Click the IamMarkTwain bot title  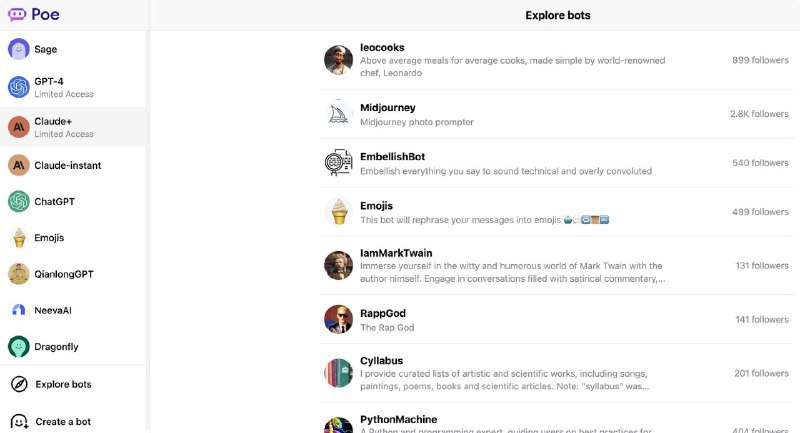[396, 253]
